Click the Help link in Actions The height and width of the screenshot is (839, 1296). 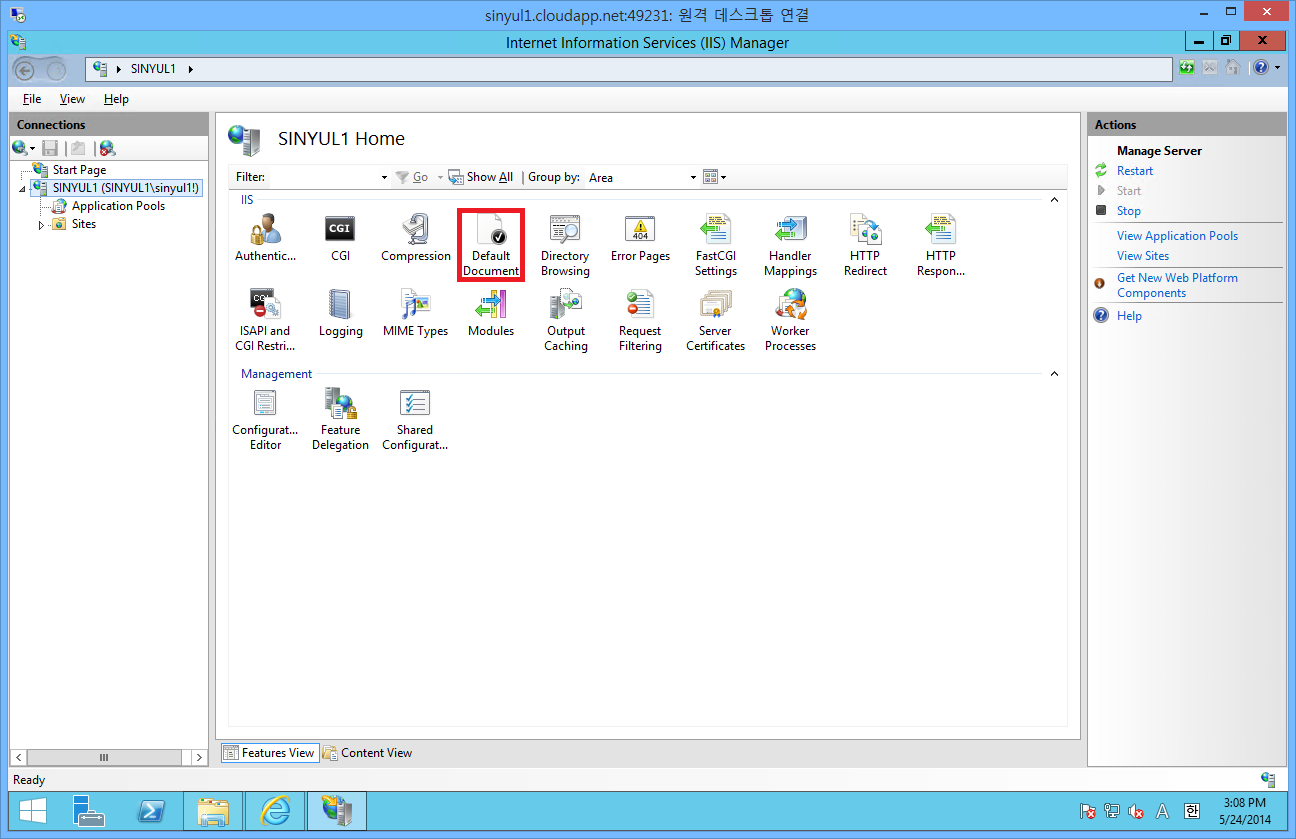pos(1129,316)
